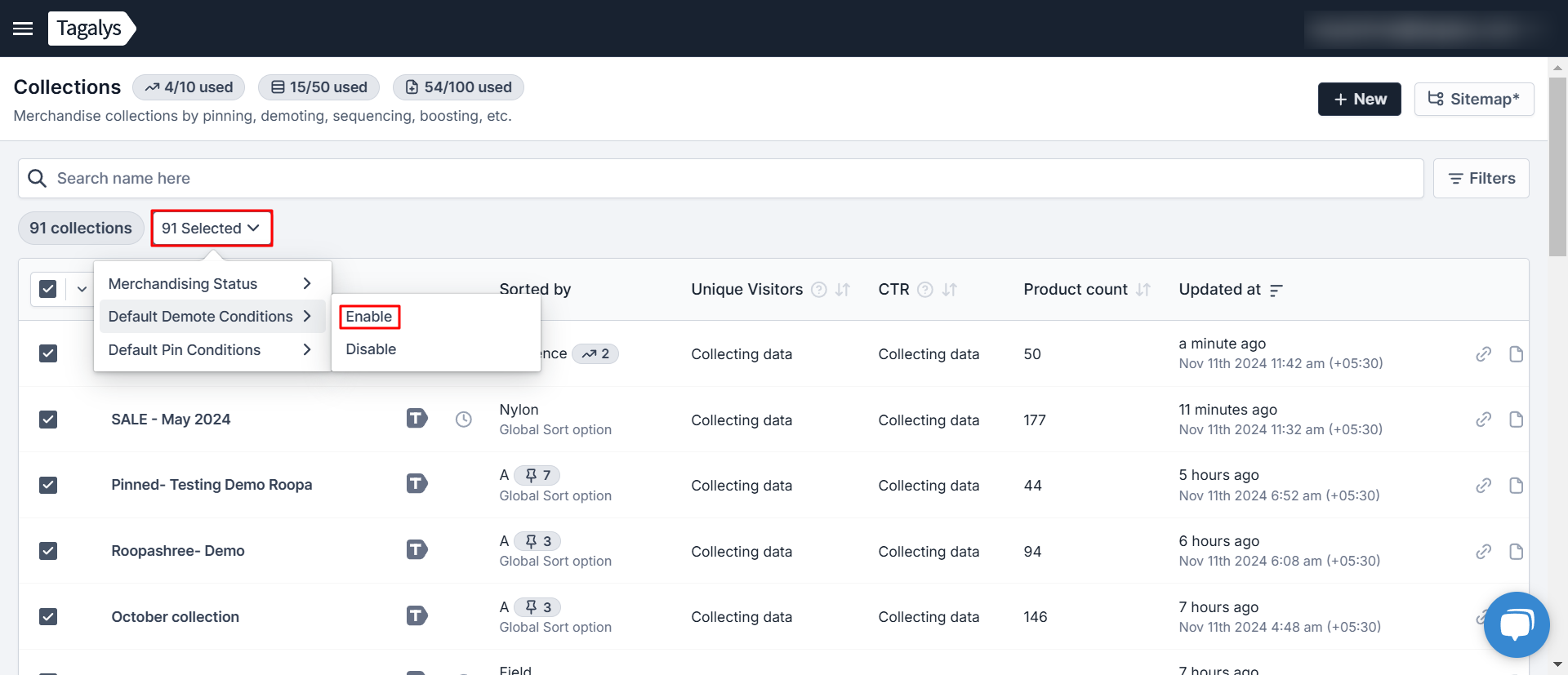Click the pinned 7 badge in Pinned- Testing row
This screenshot has width=1568, height=675.
click(x=537, y=475)
